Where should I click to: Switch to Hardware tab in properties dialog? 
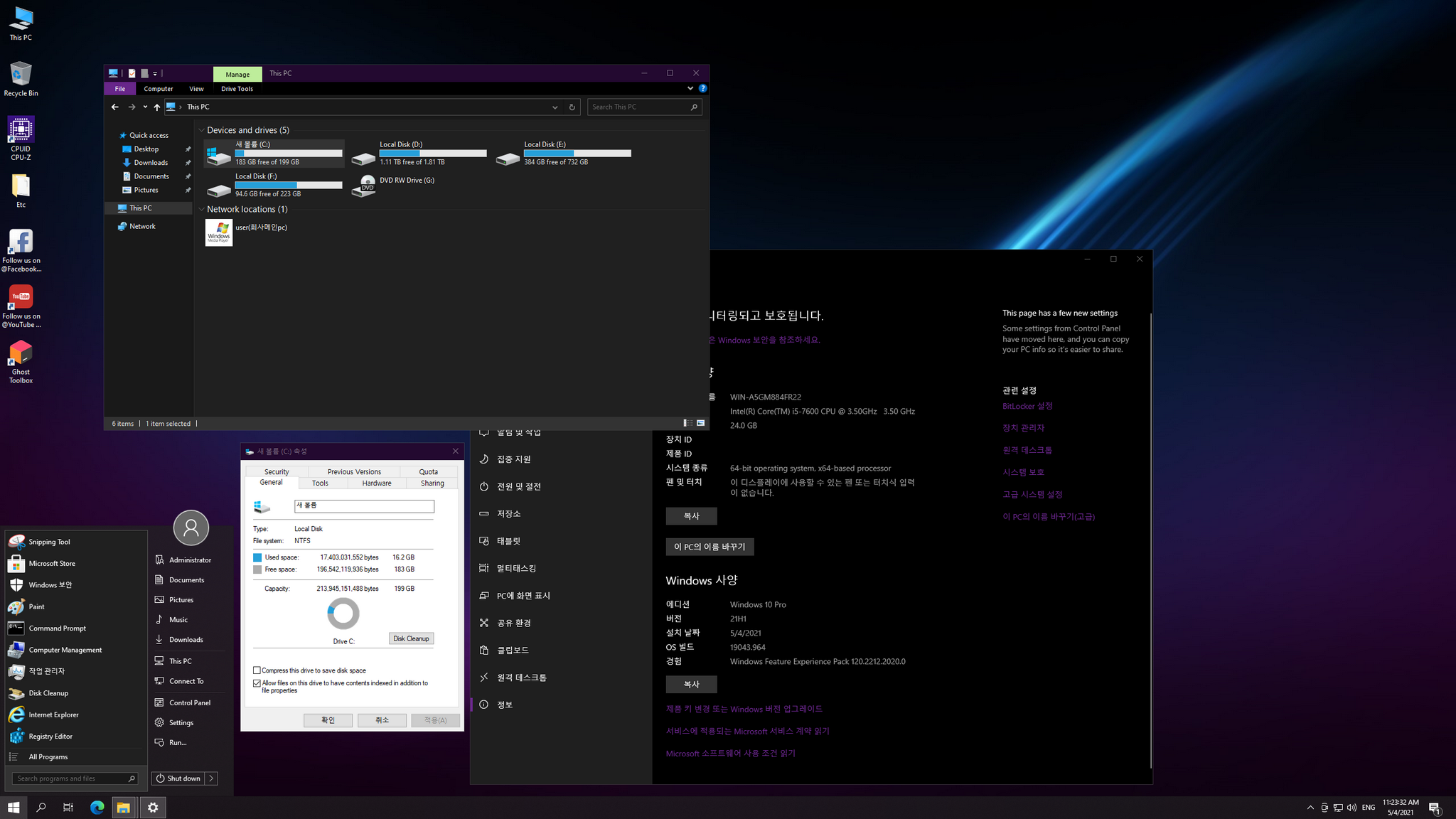coord(377,483)
